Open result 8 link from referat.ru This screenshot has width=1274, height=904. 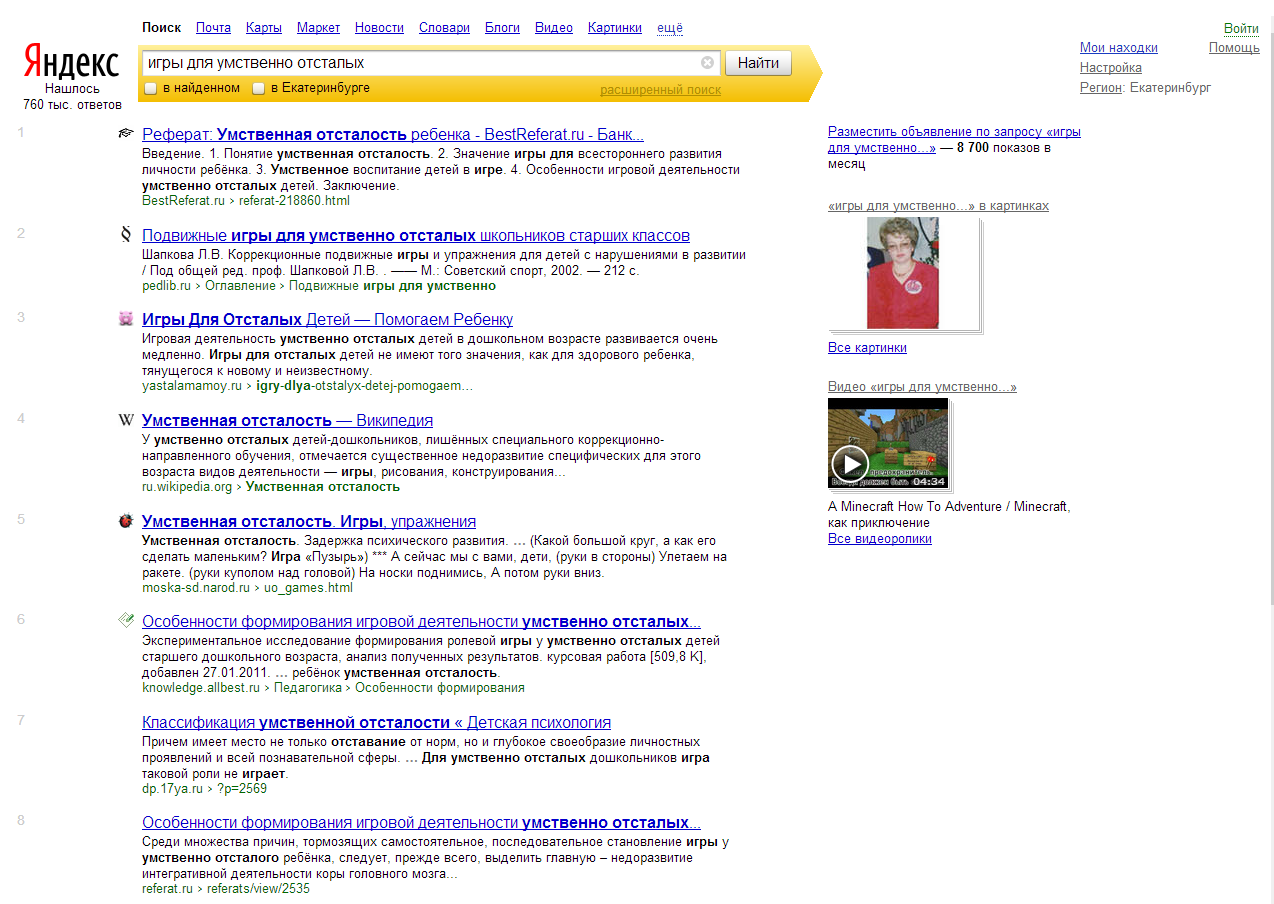click(421, 823)
